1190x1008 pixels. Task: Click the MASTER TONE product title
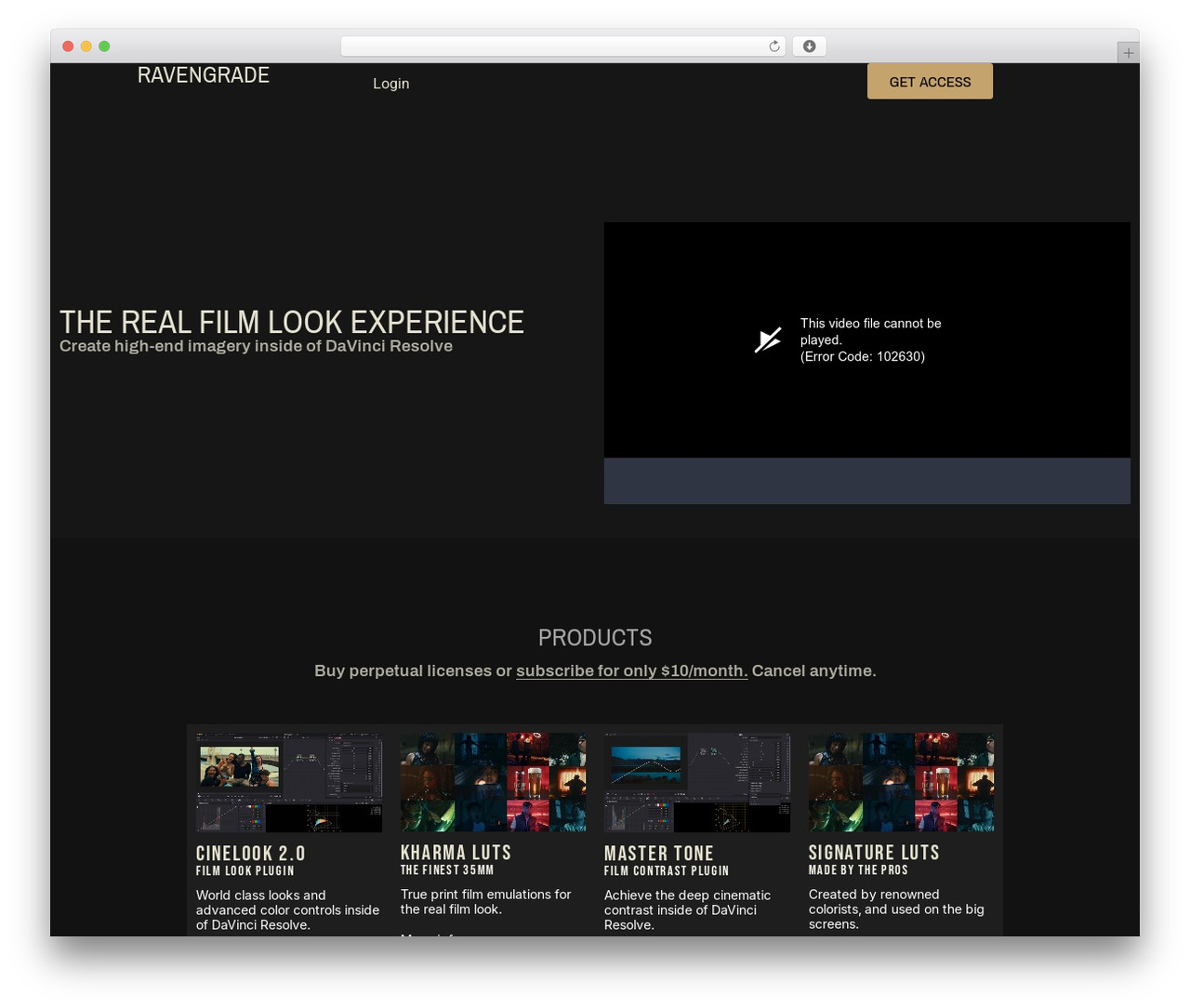tap(659, 854)
